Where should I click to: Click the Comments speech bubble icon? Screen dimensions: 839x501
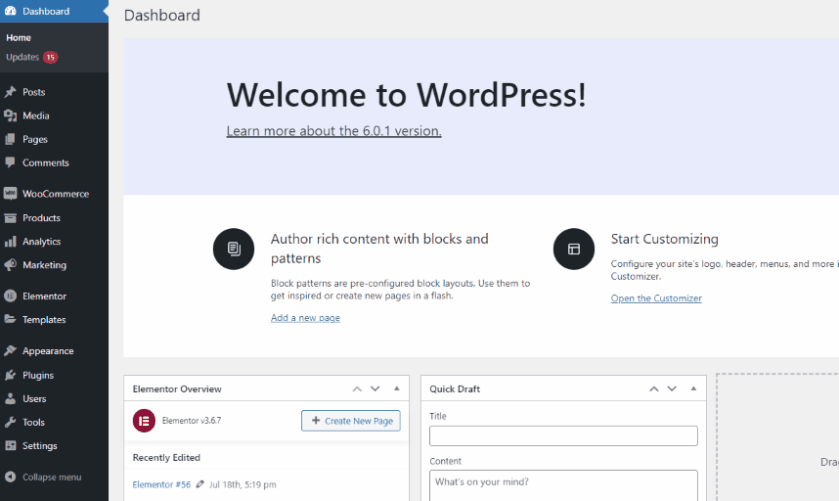[x=10, y=163]
